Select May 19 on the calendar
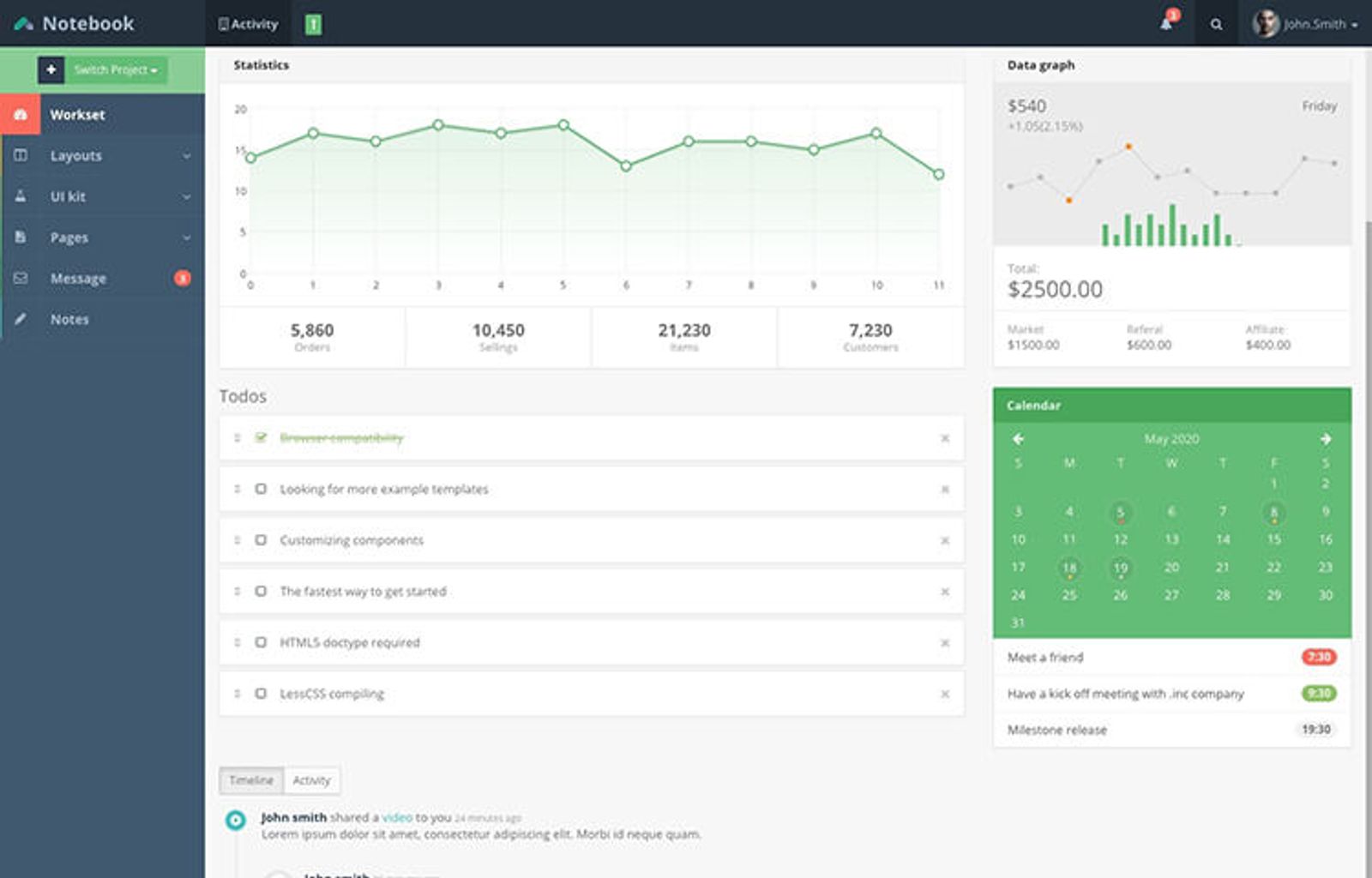 tap(1120, 568)
